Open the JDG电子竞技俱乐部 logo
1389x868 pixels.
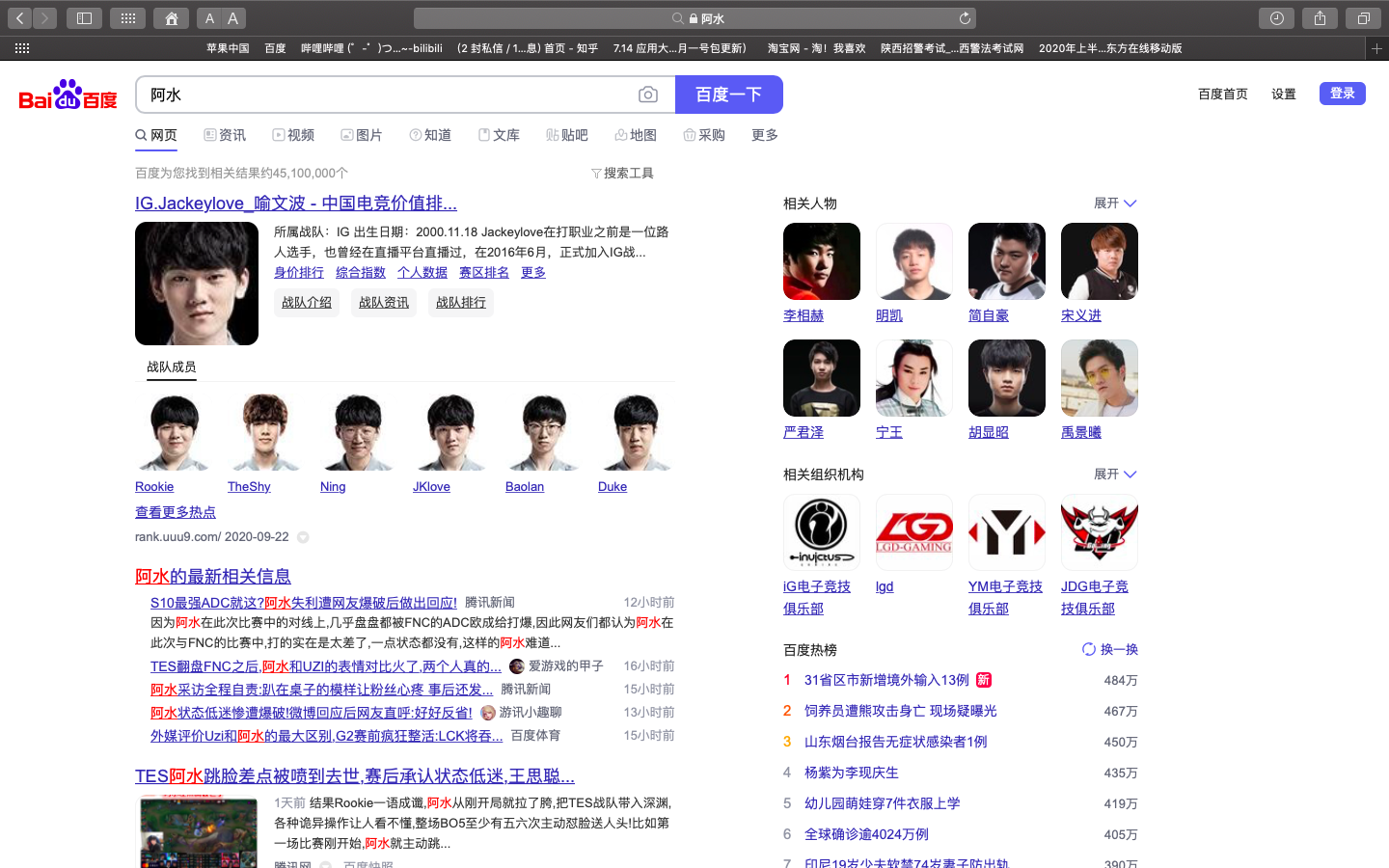pyautogui.click(x=1100, y=532)
